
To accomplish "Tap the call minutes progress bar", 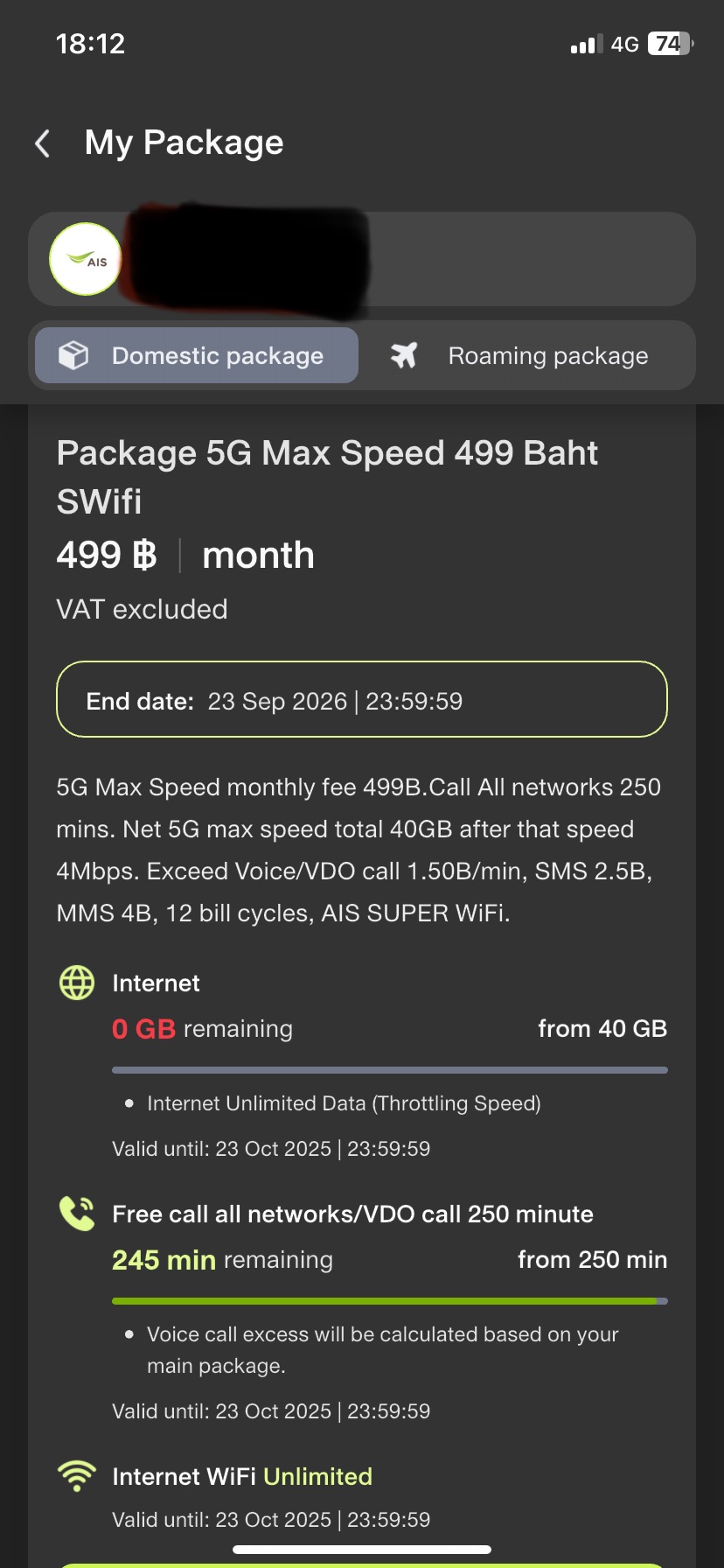I will [389, 1301].
